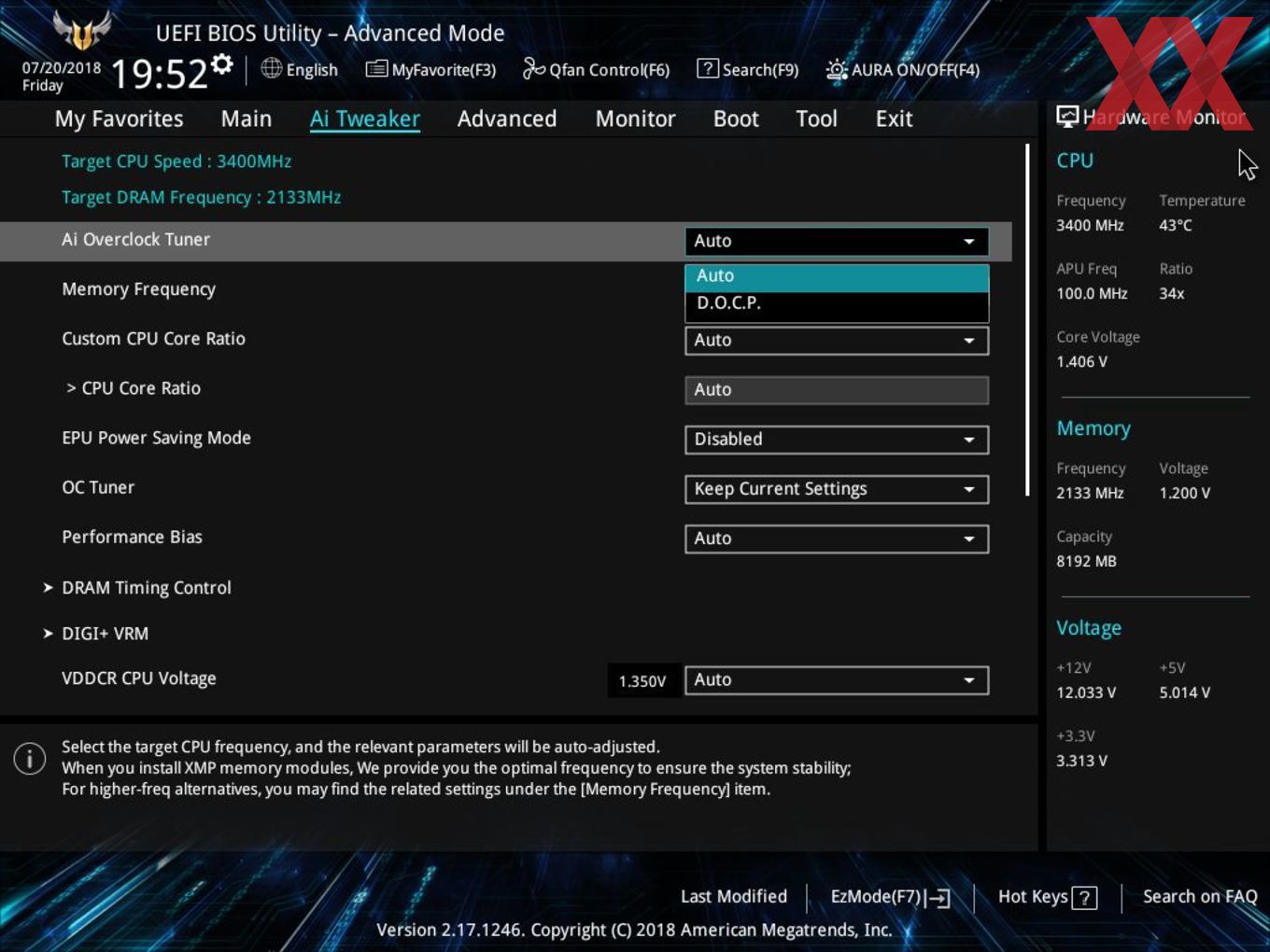Select the EPU Power Saving Mode label
The height and width of the screenshot is (952, 1270).
156,438
